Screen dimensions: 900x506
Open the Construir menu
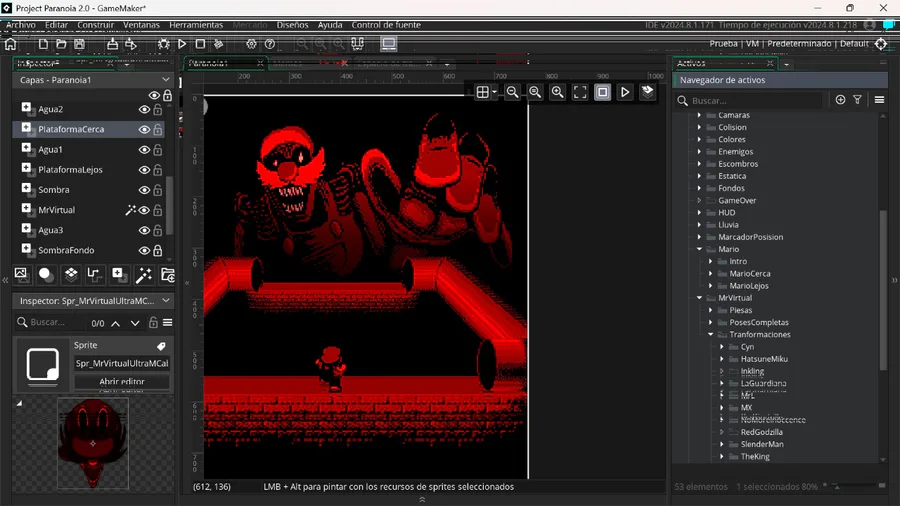95,25
